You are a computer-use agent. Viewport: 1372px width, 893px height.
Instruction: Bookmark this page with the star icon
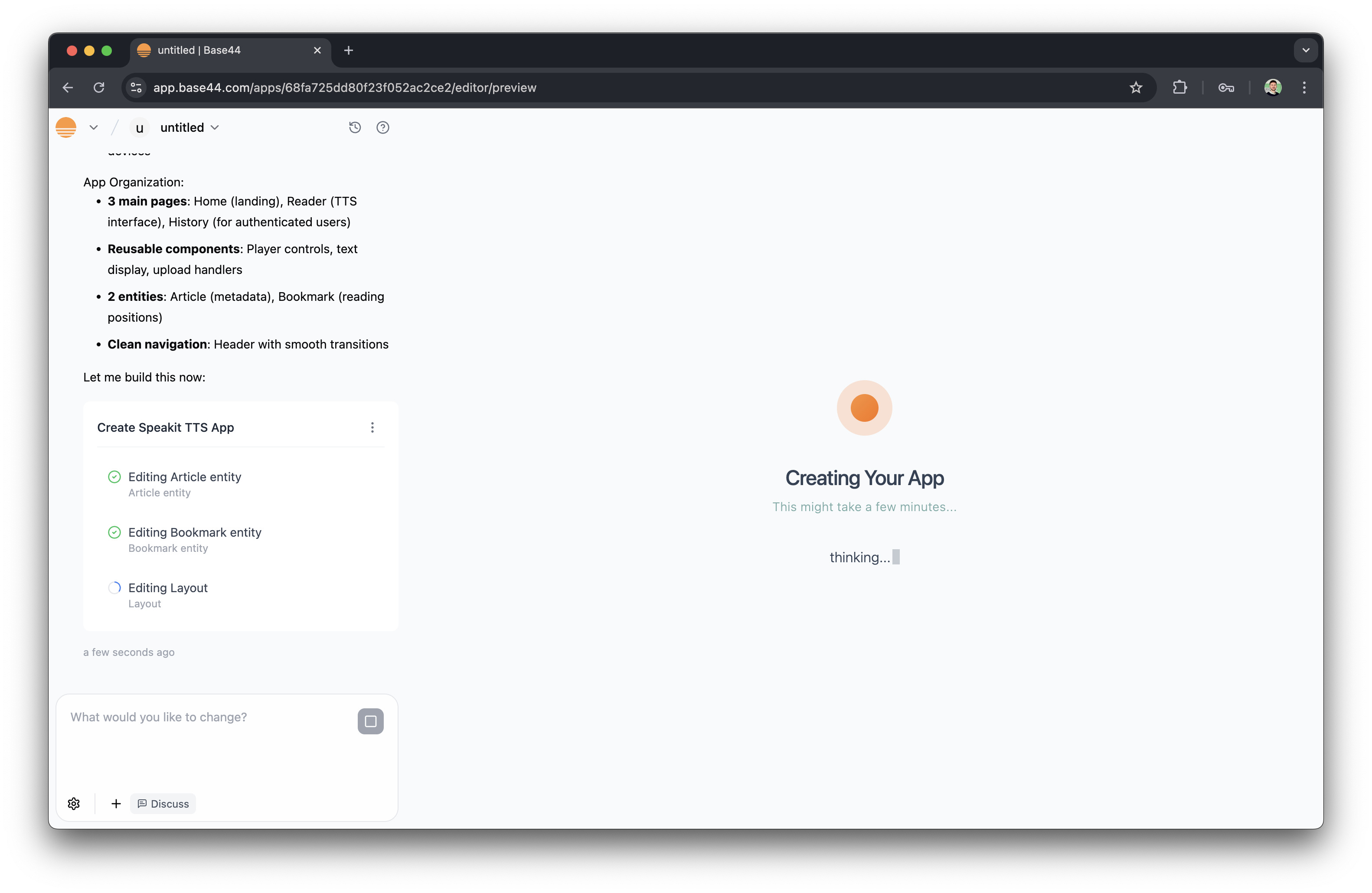tap(1136, 88)
